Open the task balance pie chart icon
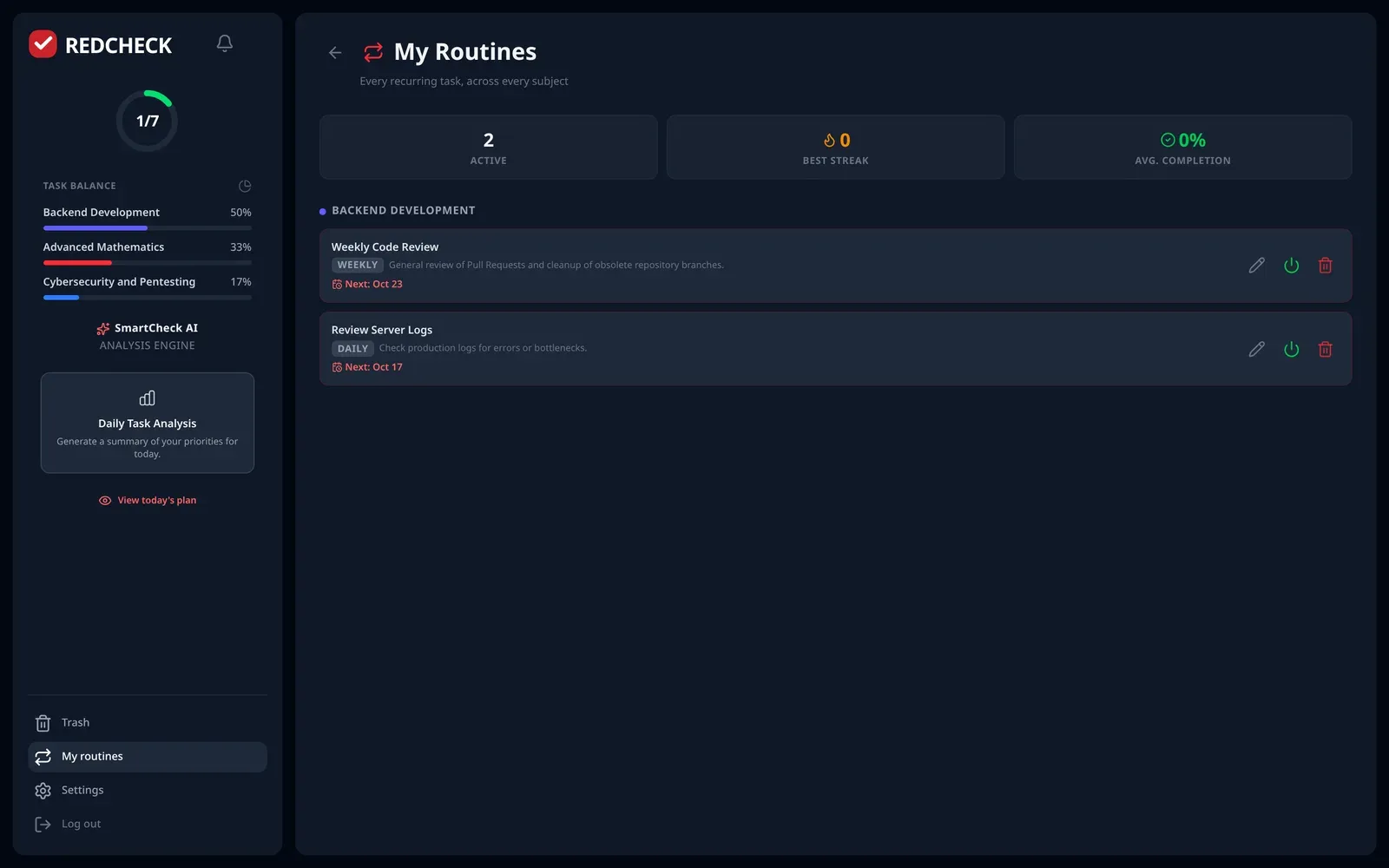The image size is (1389, 868). click(245, 186)
